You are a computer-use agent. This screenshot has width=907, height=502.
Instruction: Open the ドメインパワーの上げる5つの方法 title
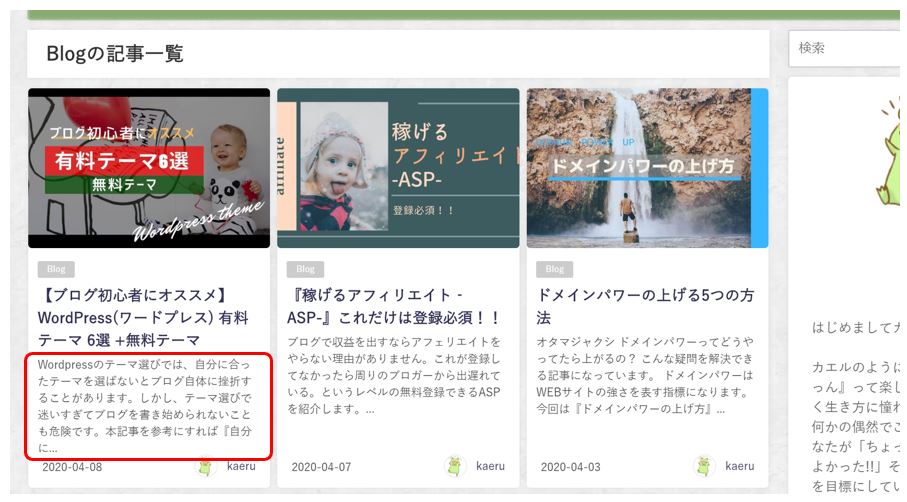coord(645,306)
